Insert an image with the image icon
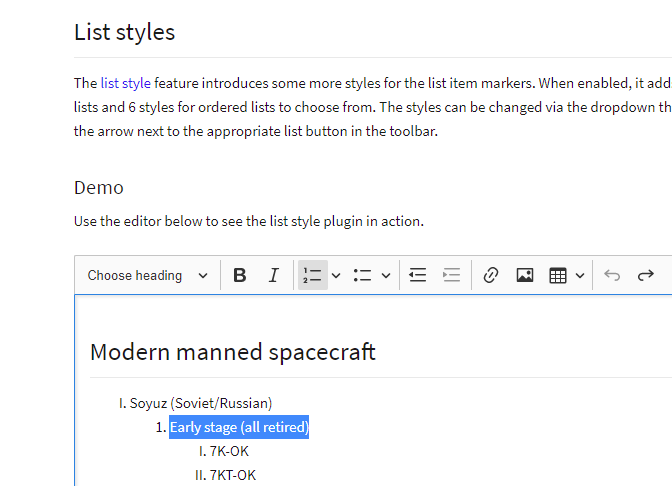The image size is (672, 486). tap(525, 275)
